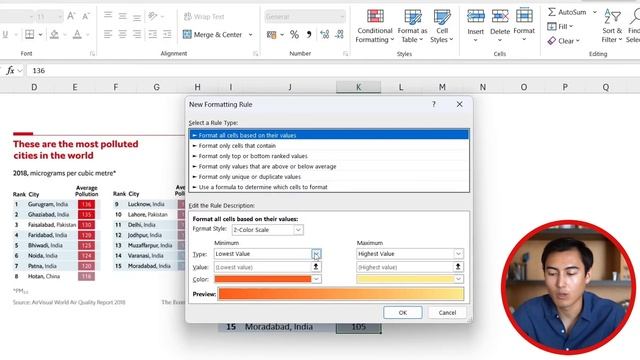The width and height of the screenshot is (640, 360).
Task: Center text horizontally in Alignment group
Action: tap(122, 34)
